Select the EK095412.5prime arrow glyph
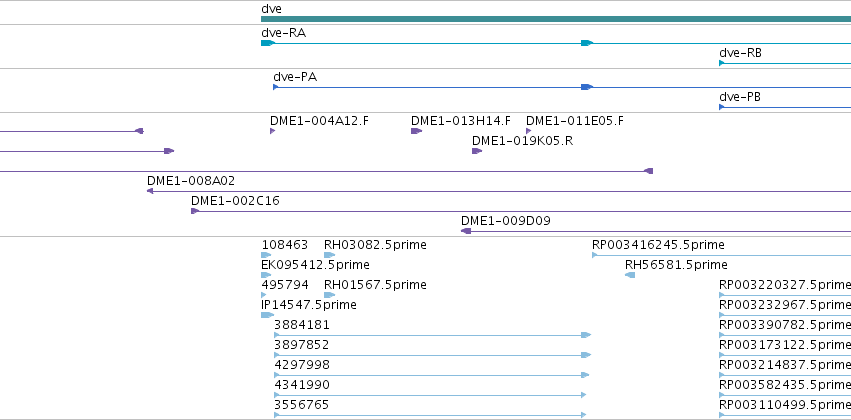 coord(266,275)
